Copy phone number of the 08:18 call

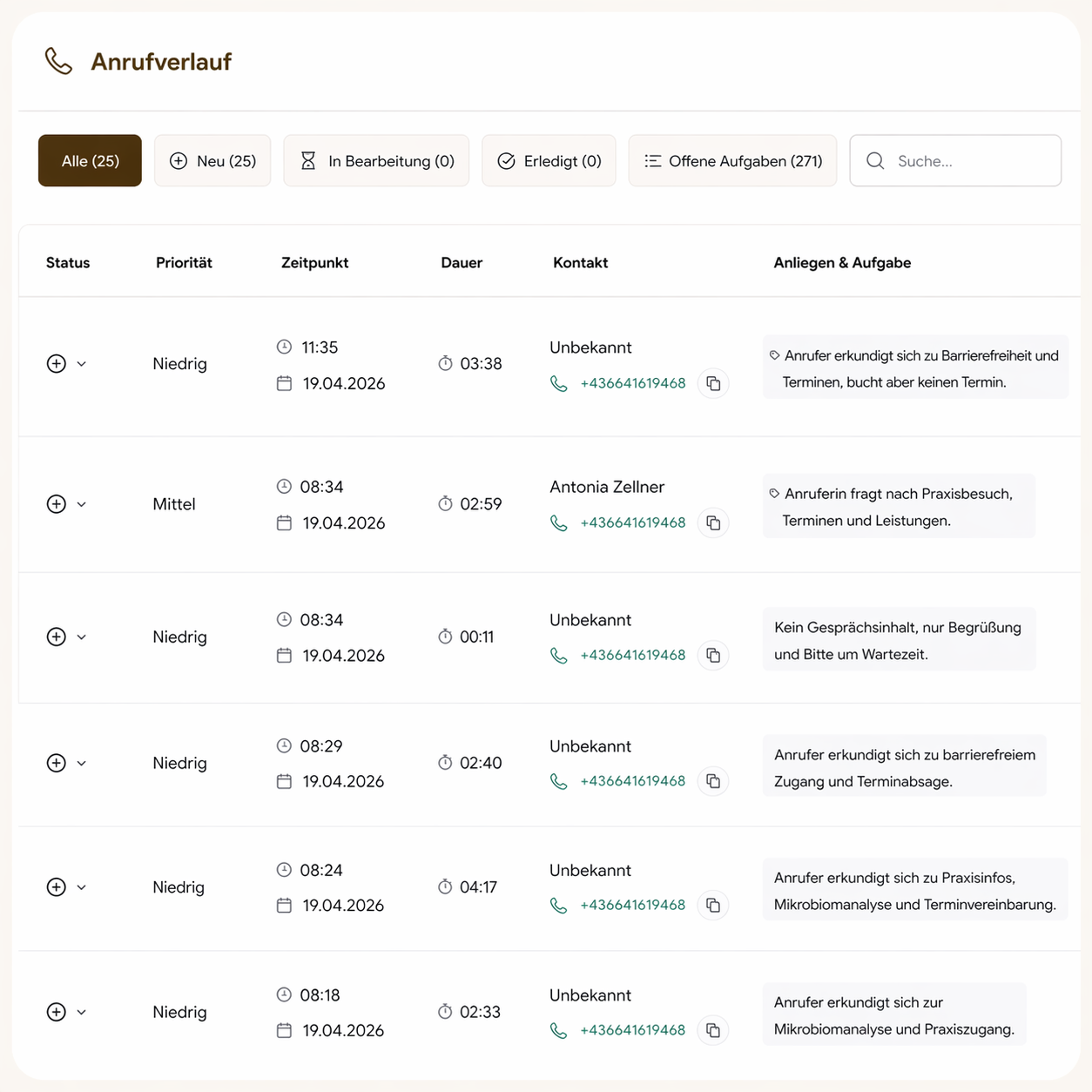coord(713,1030)
